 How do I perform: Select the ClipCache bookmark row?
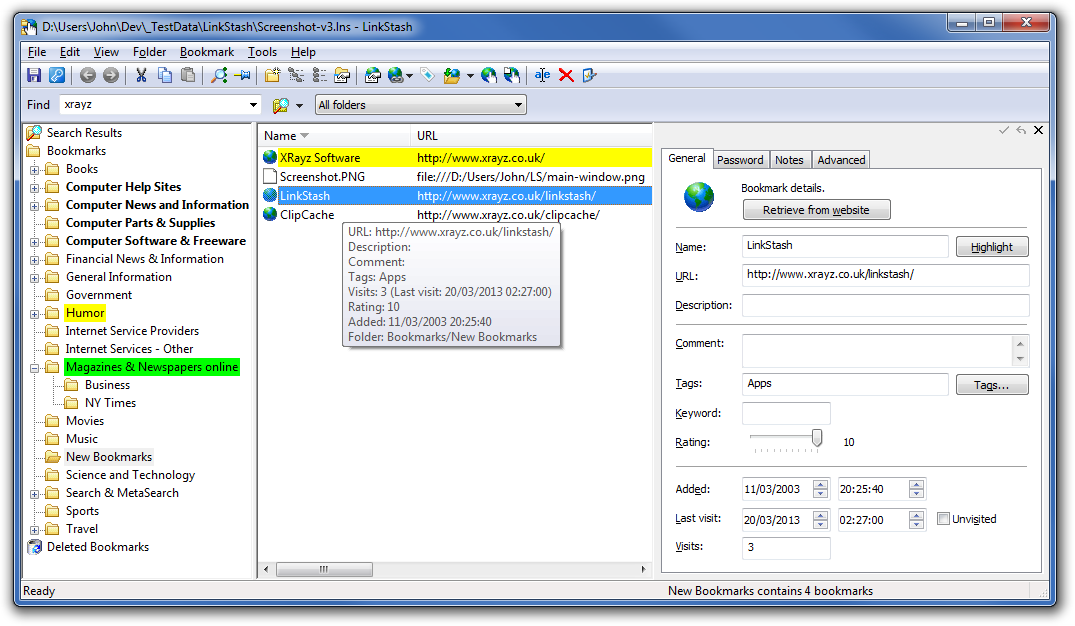tap(306, 215)
